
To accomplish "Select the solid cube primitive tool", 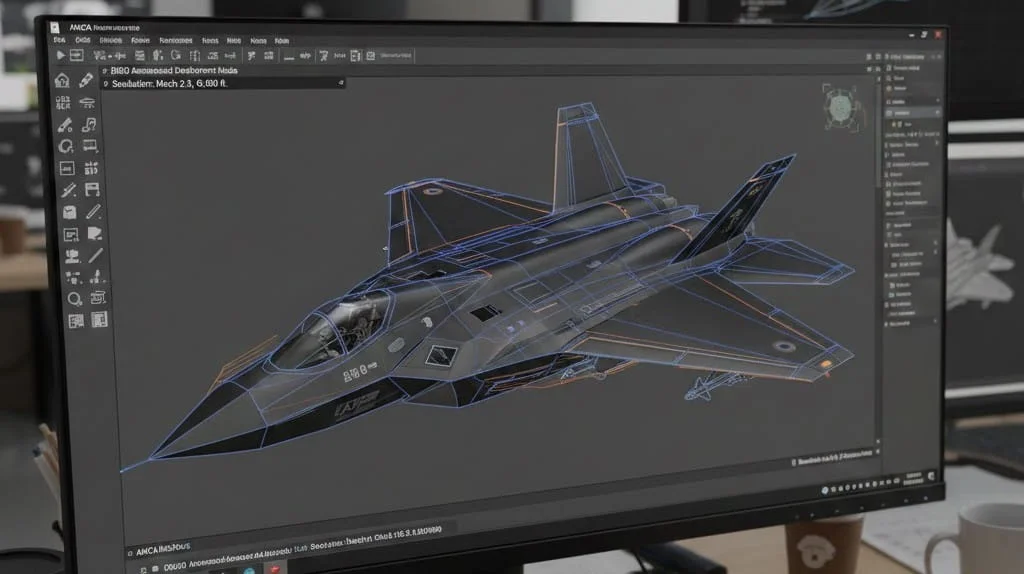I will click(x=69, y=212).
